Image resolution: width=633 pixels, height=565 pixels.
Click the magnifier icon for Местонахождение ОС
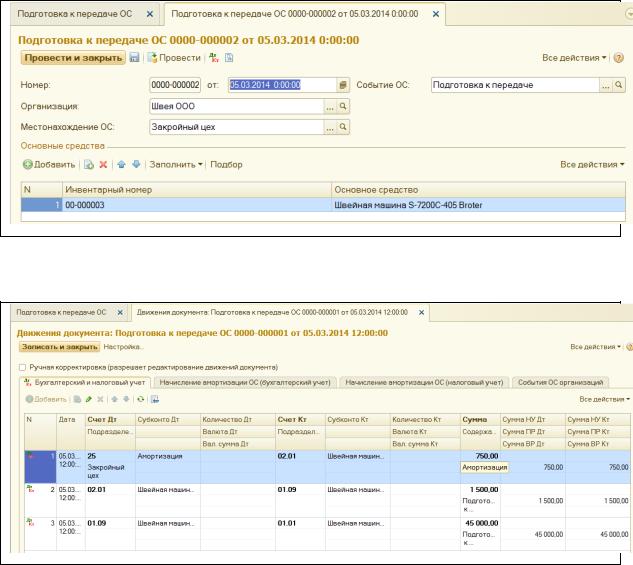pyautogui.click(x=343, y=127)
